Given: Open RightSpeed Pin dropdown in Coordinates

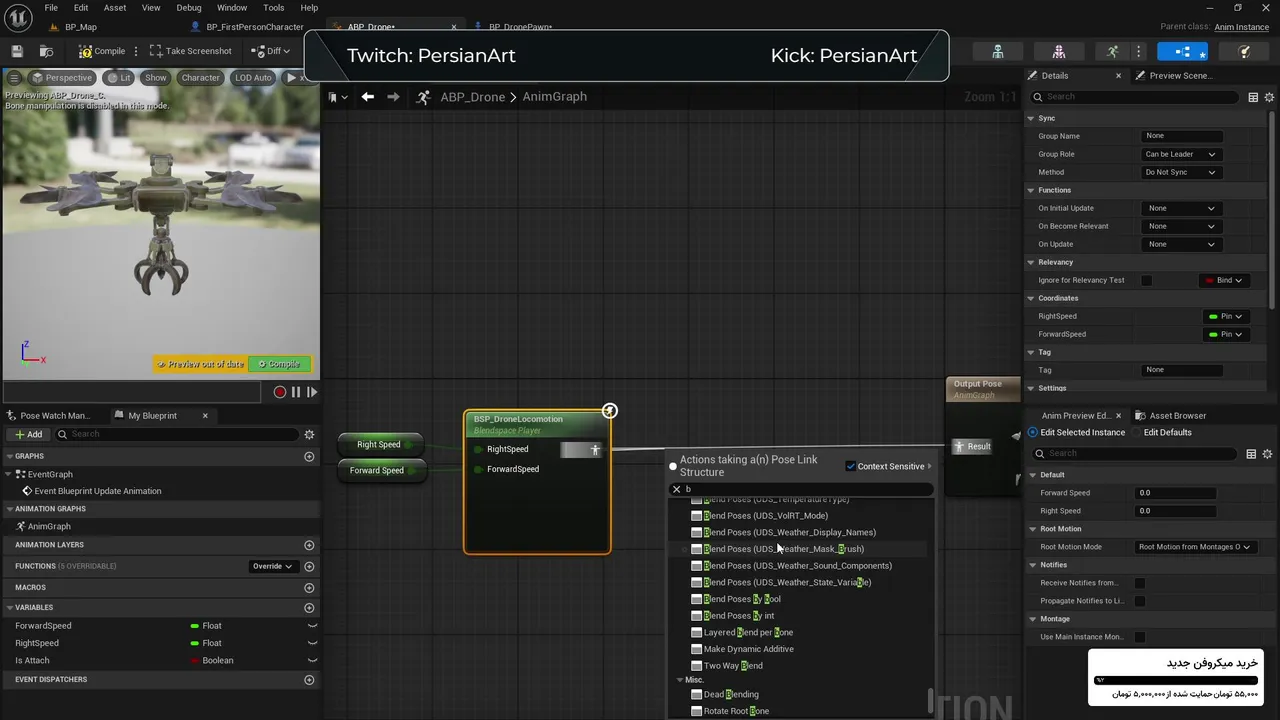Looking at the screenshot, I should (x=1225, y=316).
